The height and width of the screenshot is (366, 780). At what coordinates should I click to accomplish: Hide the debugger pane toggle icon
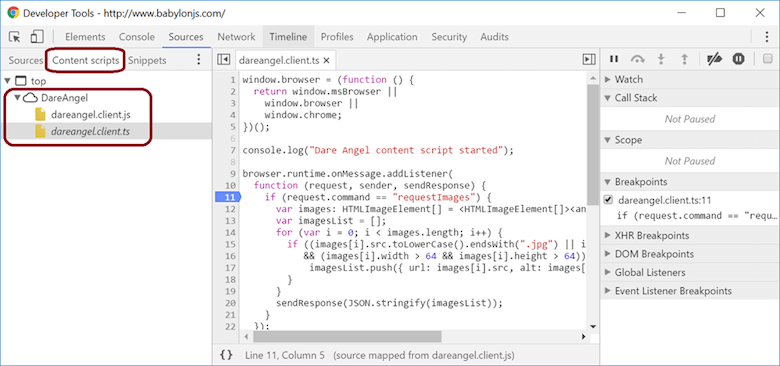[x=588, y=60]
